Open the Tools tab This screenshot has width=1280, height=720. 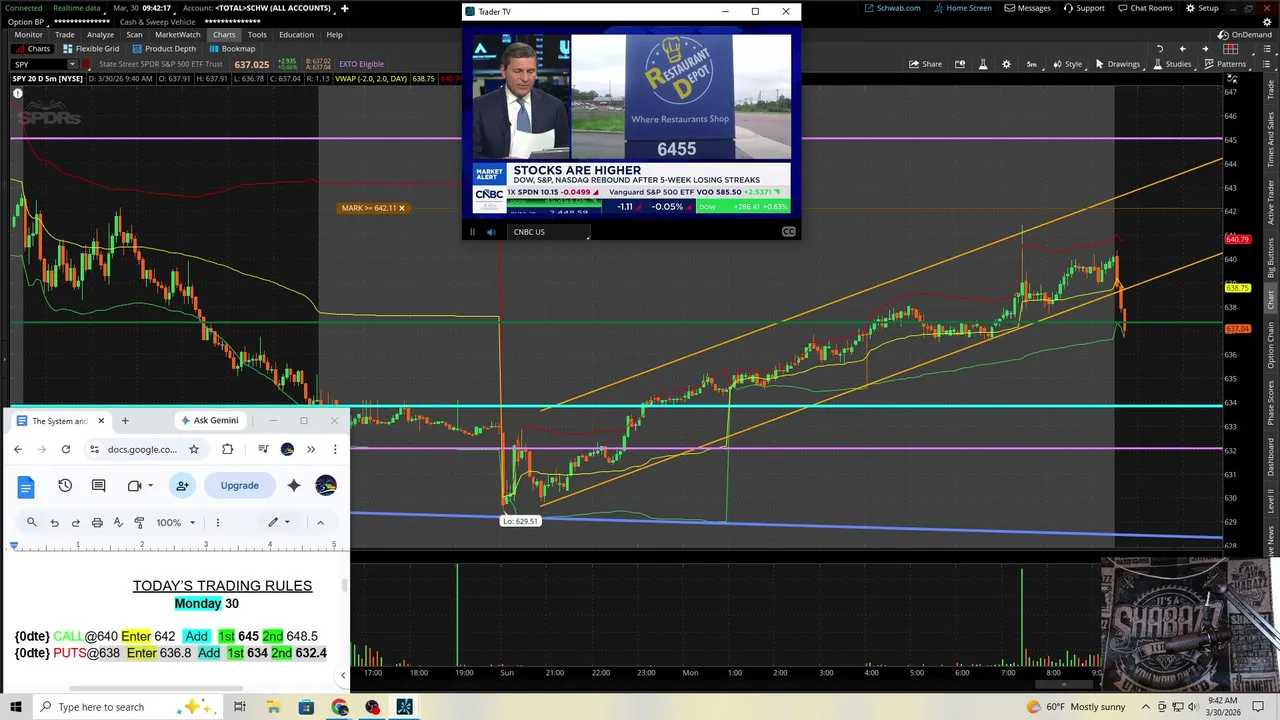tap(257, 35)
